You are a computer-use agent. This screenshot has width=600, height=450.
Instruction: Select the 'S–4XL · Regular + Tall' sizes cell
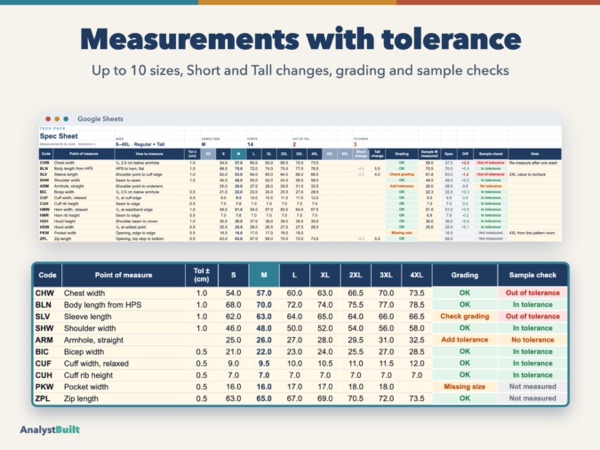pyautogui.click(x=140, y=144)
